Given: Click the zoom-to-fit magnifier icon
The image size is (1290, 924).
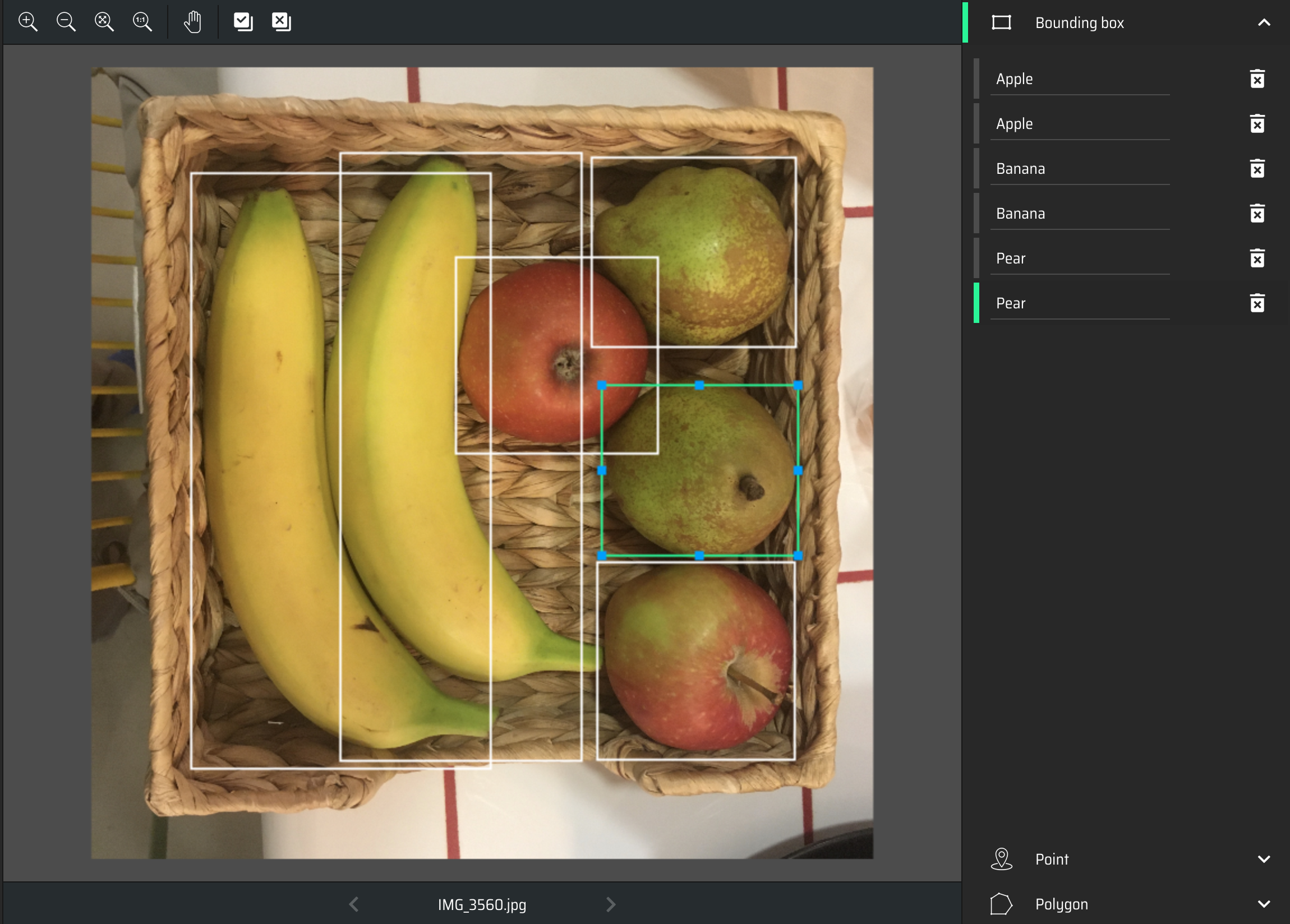Looking at the screenshot, I should pyautogui.click(x=104, y=22).
